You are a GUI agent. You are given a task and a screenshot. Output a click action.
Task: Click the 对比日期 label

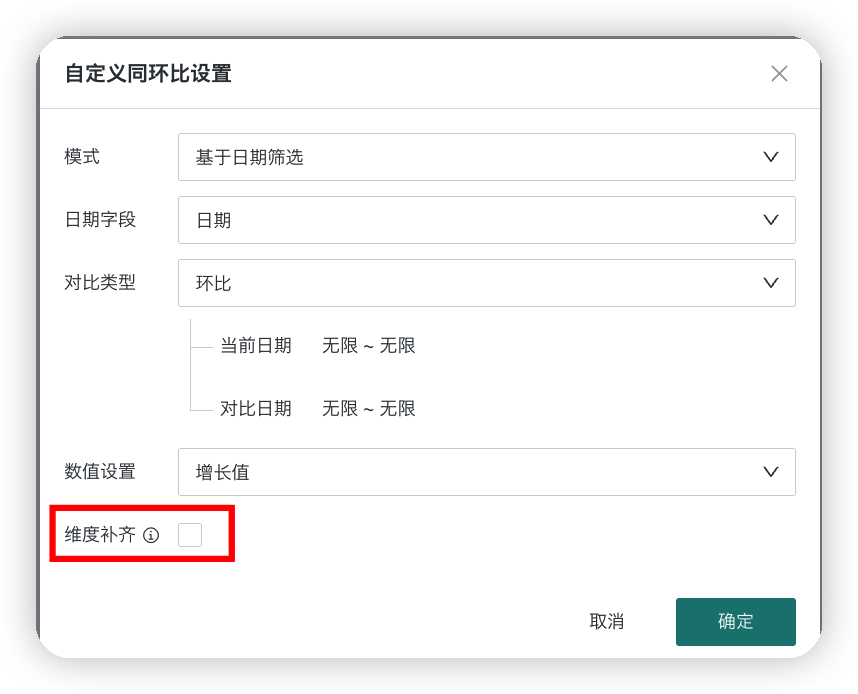click(x=256, y=409)
